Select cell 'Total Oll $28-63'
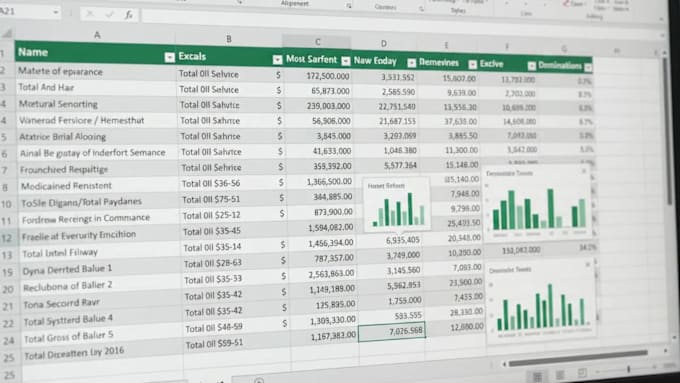The width and height of the screenshot is (680, 383). pos(212,263)
